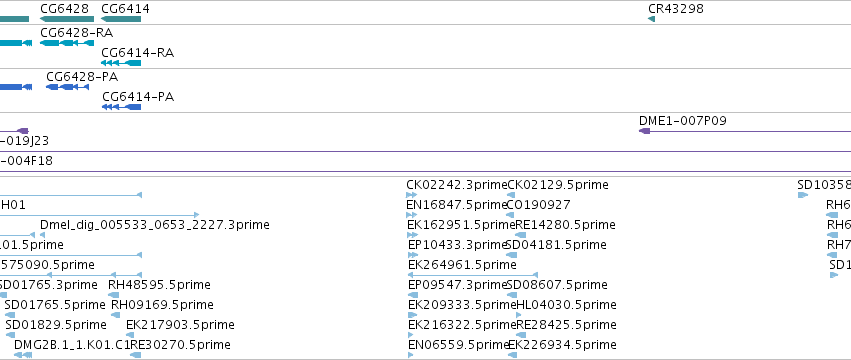851x360 pixels.
Task: Click the arrow glyph under RH09169.5prime
Action: click(x=116, y=315)
